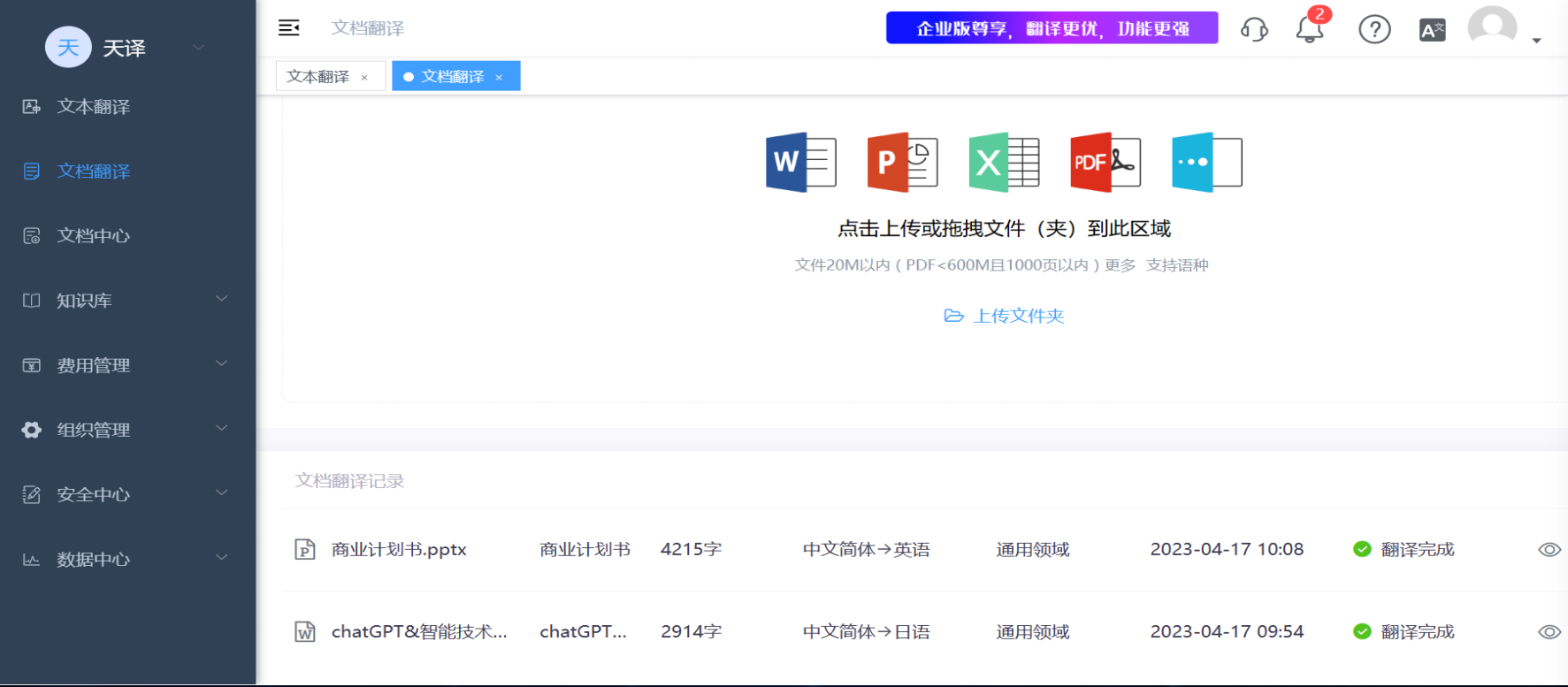Click the language switch icon in header
The height and width of the screenshot is (687, 1568).
point(1432,30)
